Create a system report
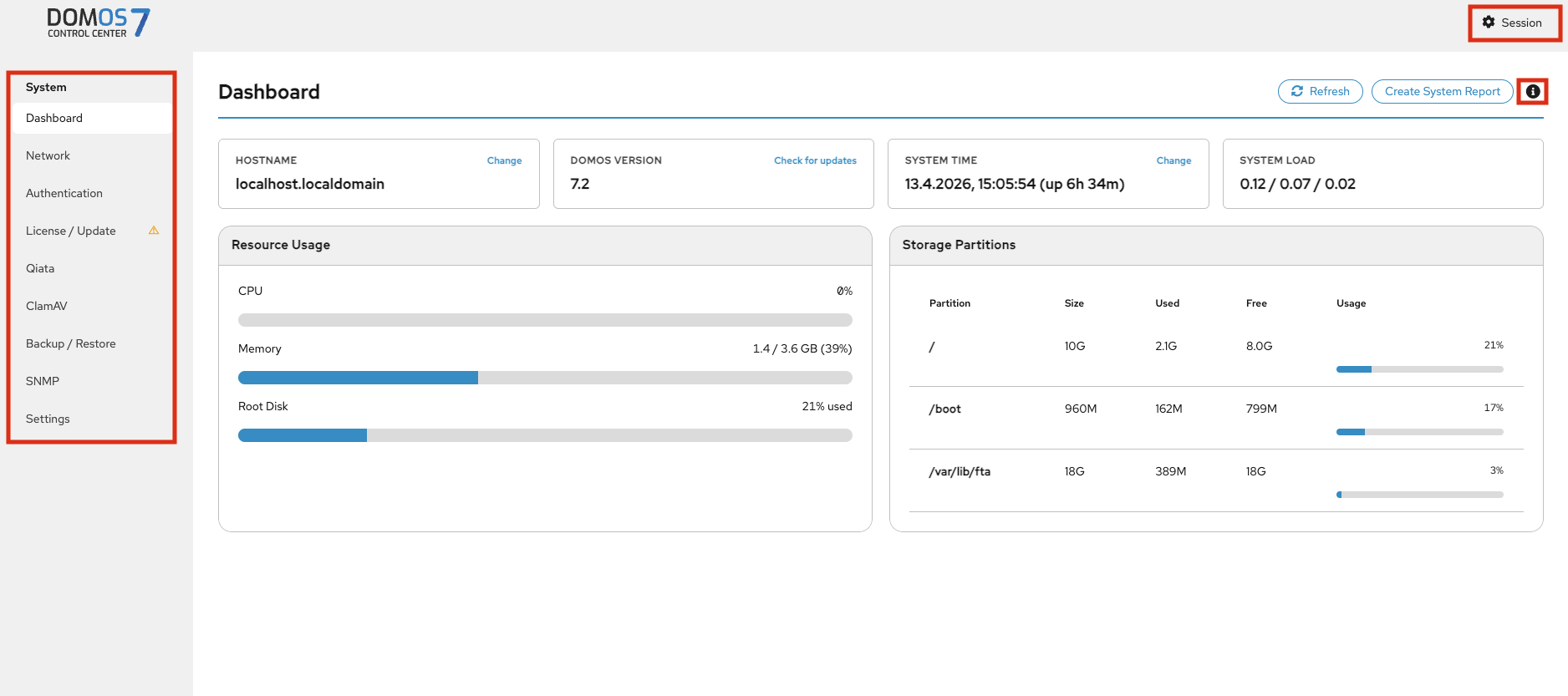1568x696 pixels. (1443, 91)
